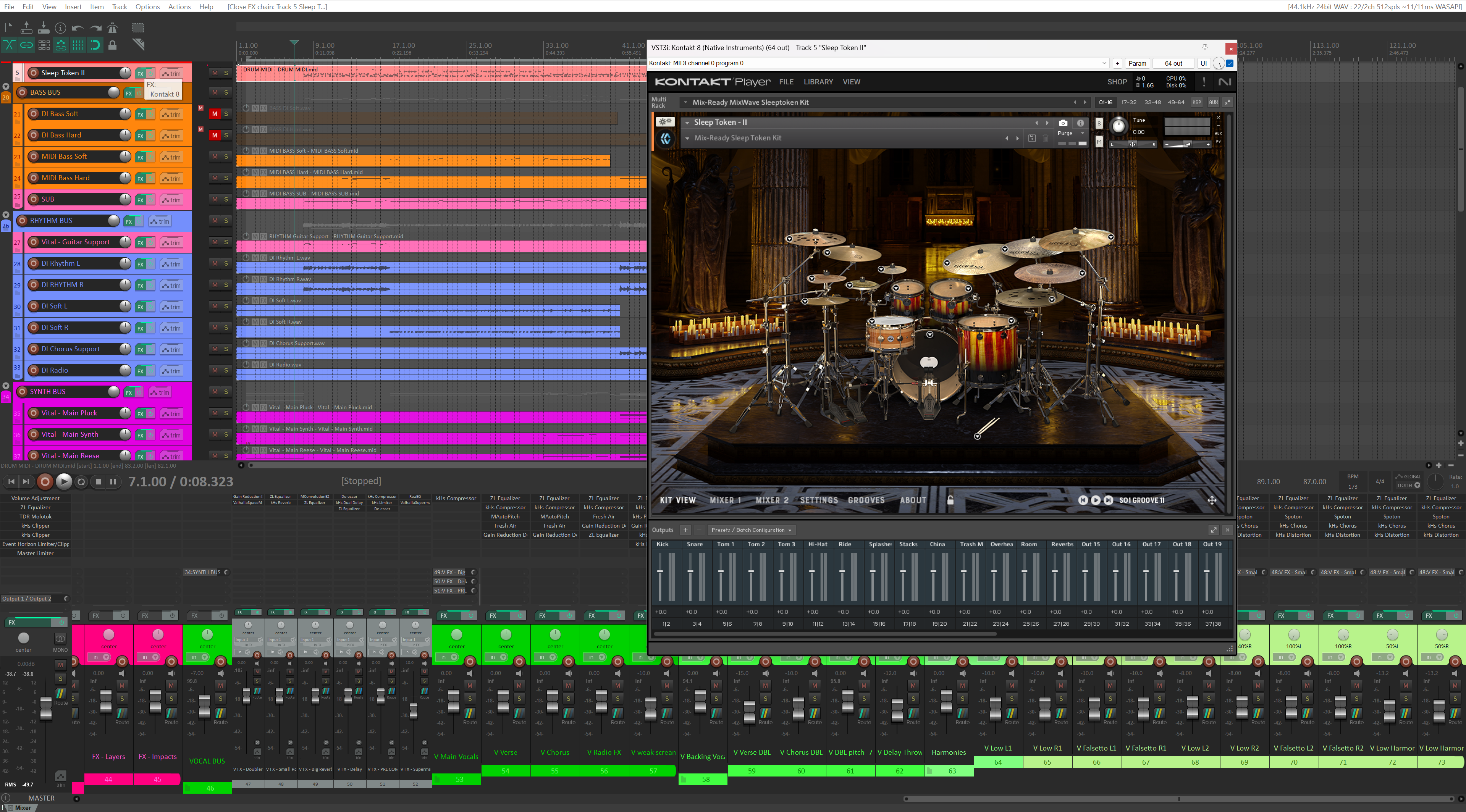Image resolution: width=1466 pixels, height=812 pixels.
Task: Solo the Sleep Token II track
Action: 226,73
